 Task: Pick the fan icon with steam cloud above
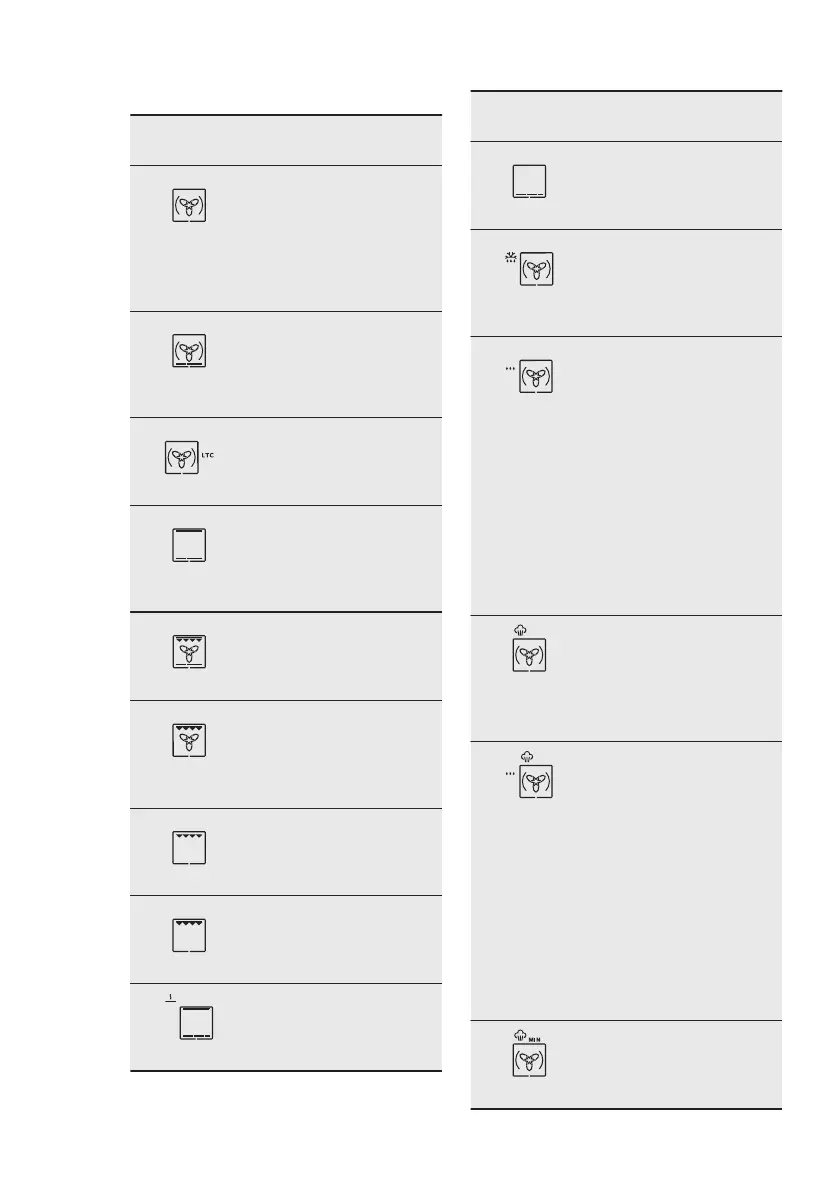(x=530, y=654)
